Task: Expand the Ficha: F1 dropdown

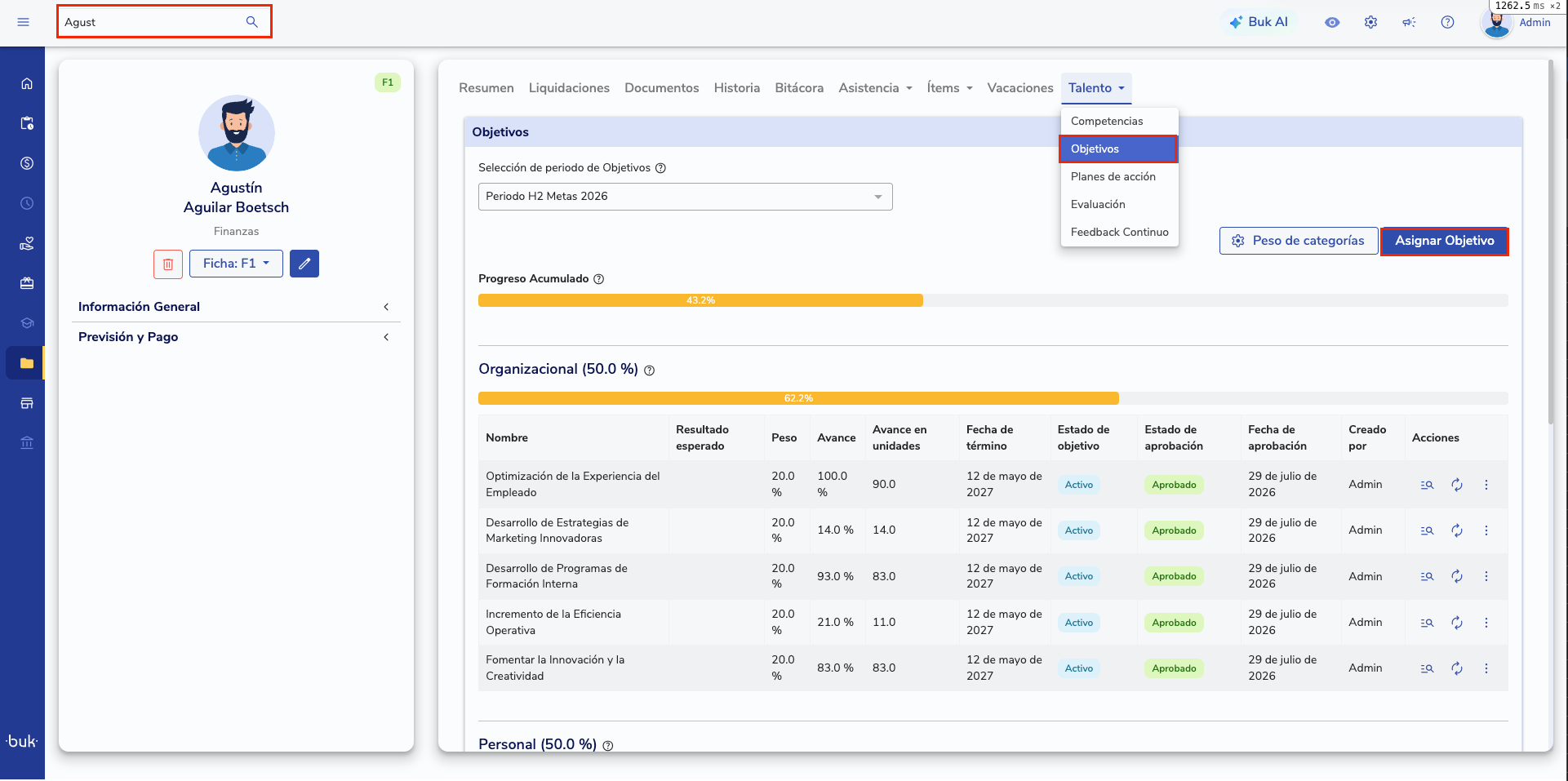Action: coord(236,264)
